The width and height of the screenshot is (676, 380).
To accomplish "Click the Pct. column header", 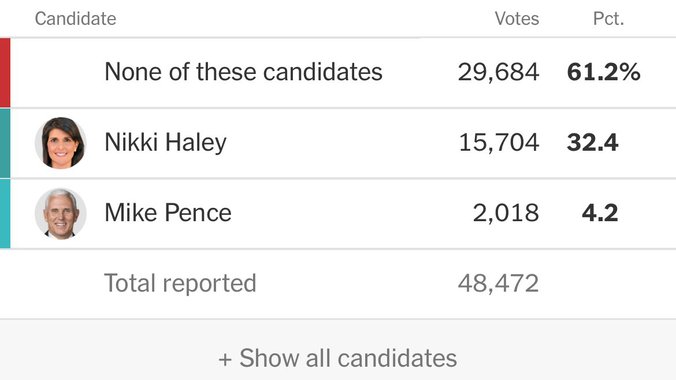I will coord(608,19).
